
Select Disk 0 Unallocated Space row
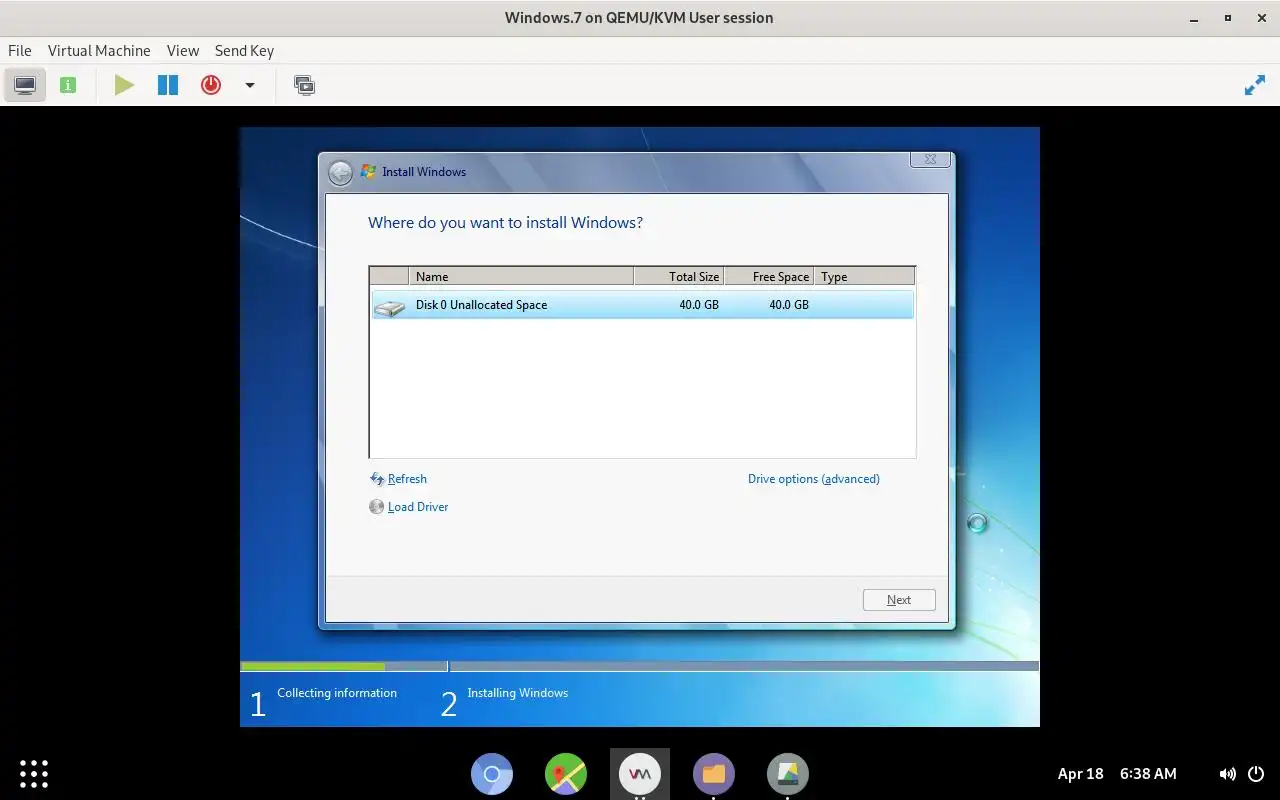pos(642,304)
